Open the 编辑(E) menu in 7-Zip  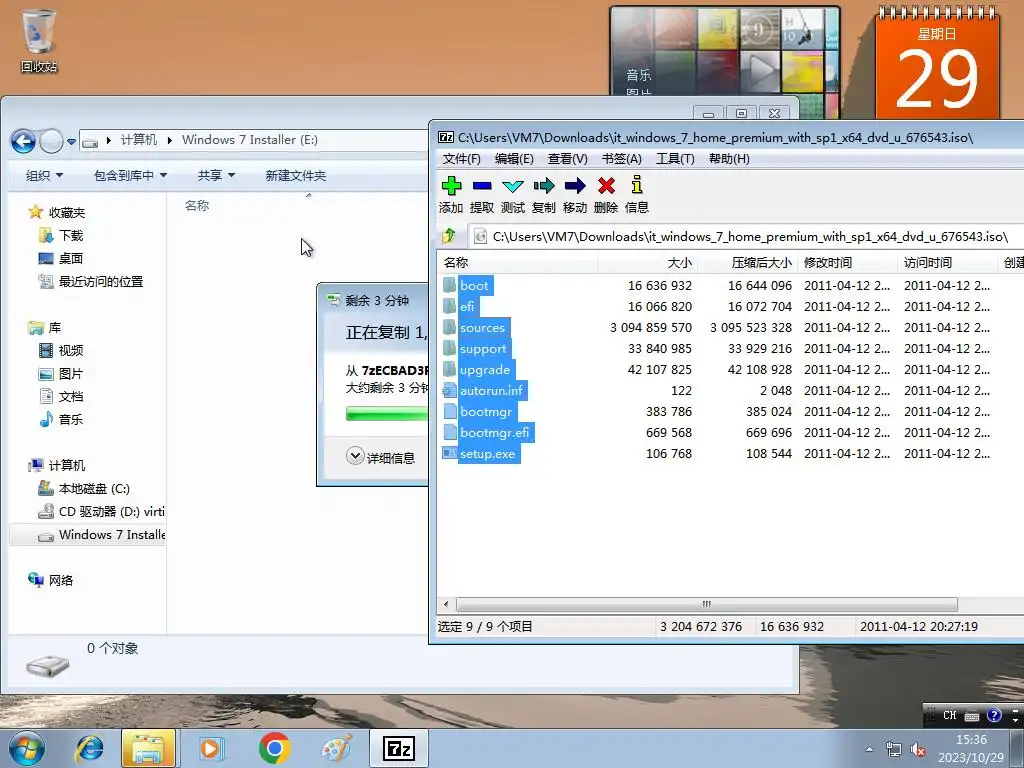point(514,159)
